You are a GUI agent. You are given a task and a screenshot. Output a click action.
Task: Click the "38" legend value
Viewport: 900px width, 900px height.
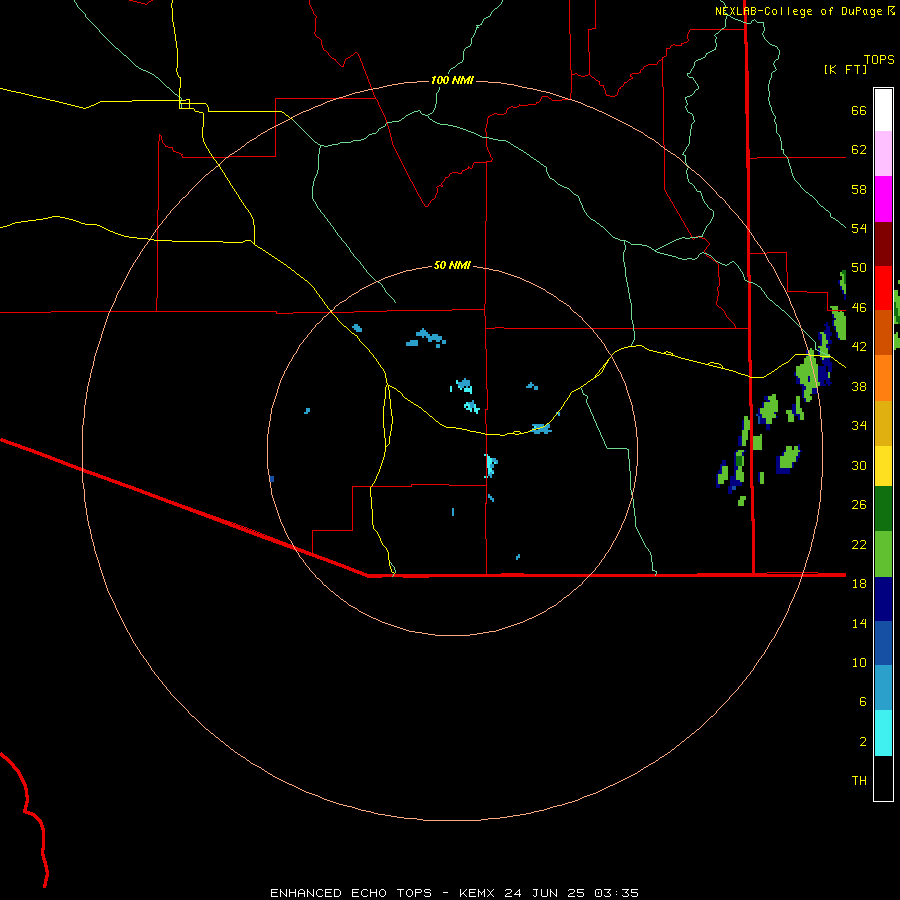point(859,386)
